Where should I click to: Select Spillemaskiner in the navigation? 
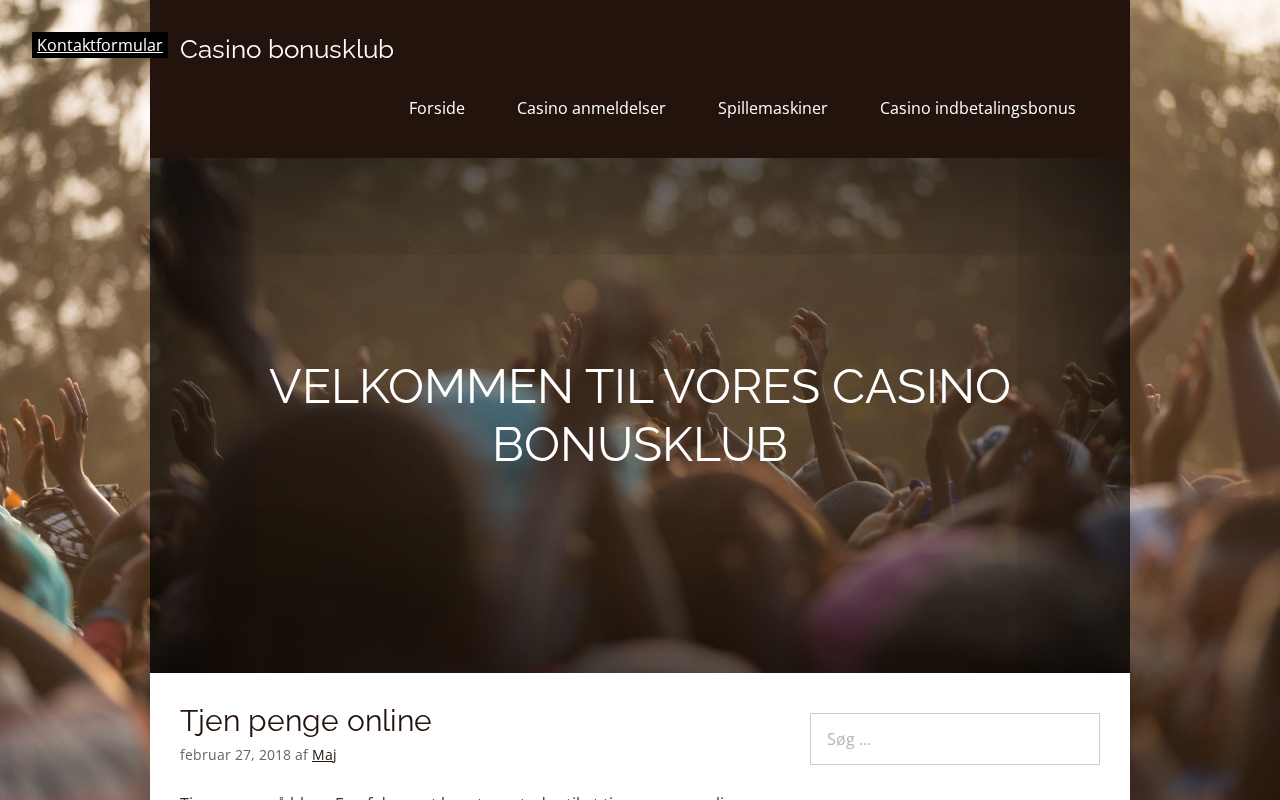[773, 108]
